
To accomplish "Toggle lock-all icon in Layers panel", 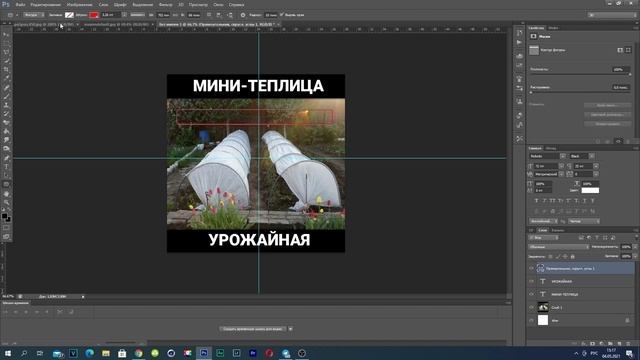I will tap(573, 256).
